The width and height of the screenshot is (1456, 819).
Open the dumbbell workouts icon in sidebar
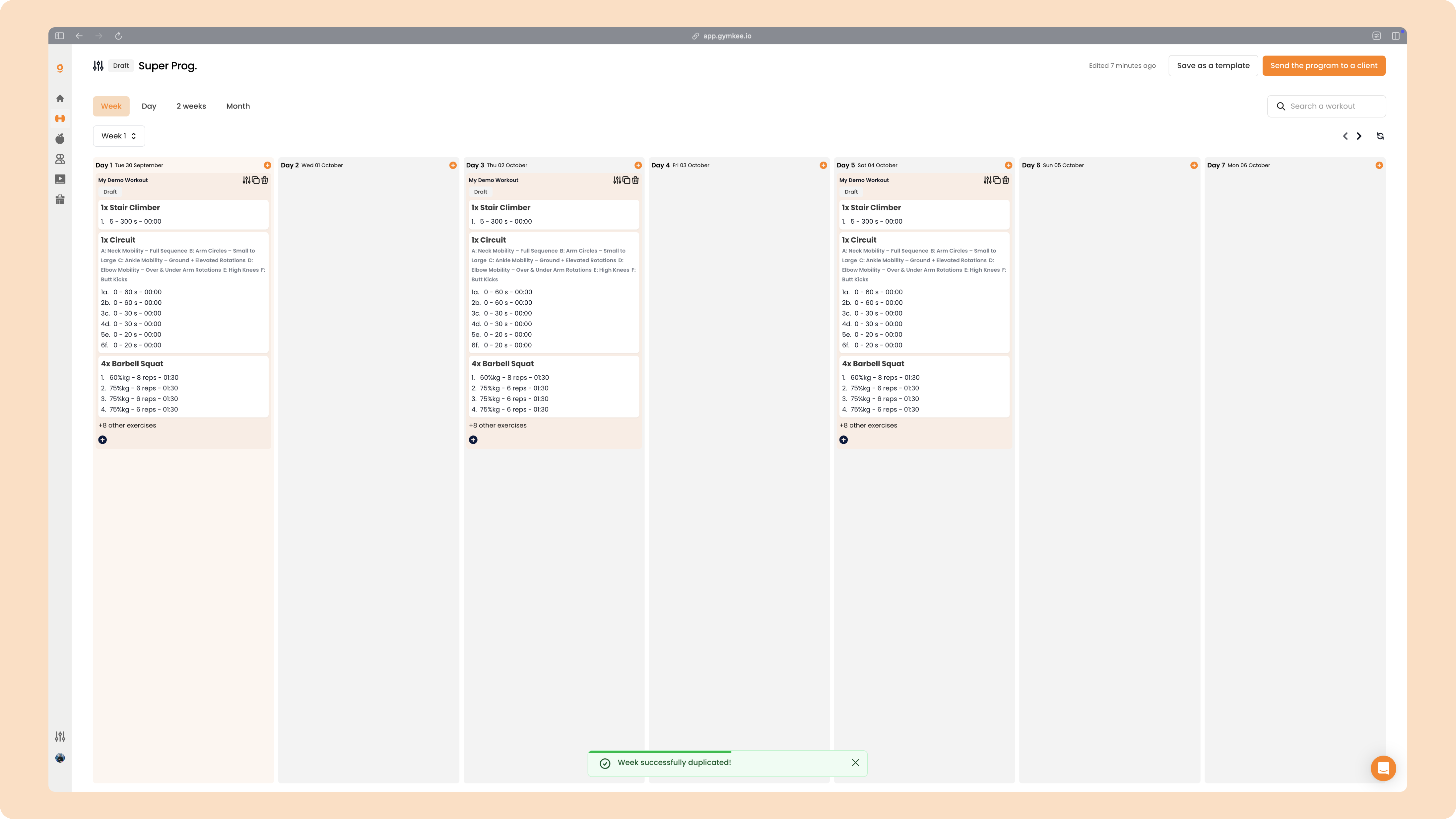(60, 118)
